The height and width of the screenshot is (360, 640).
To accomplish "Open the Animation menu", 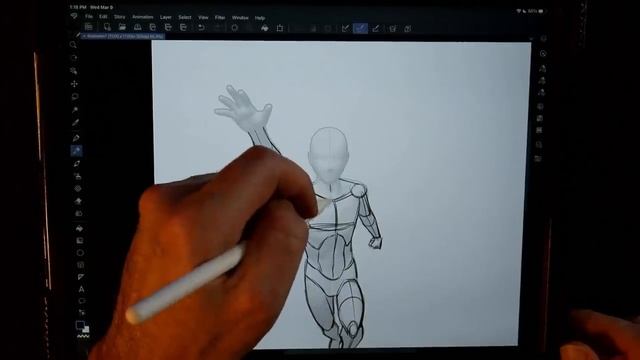I will point(142,17).
